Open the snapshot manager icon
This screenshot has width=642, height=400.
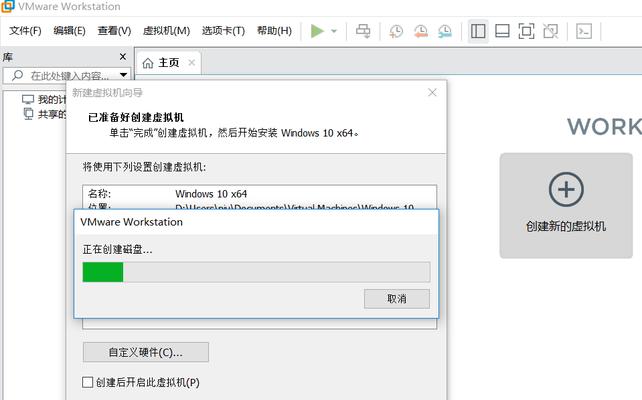click(445, 31)
